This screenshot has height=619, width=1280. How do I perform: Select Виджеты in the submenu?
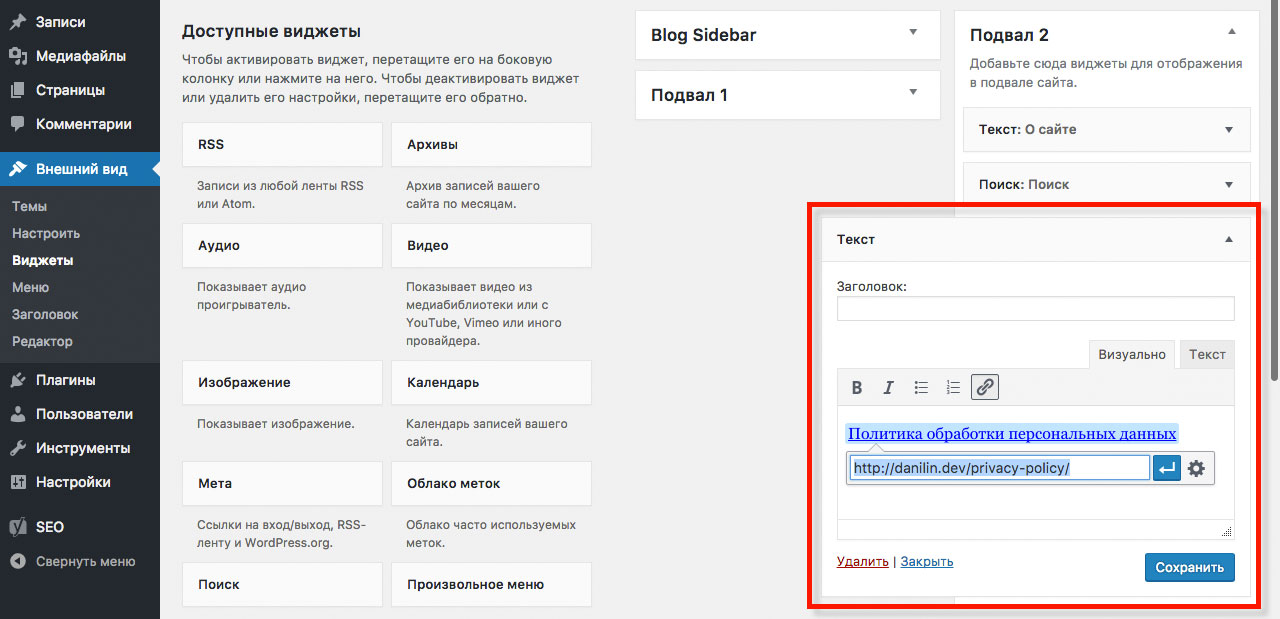tap(43, 260)
